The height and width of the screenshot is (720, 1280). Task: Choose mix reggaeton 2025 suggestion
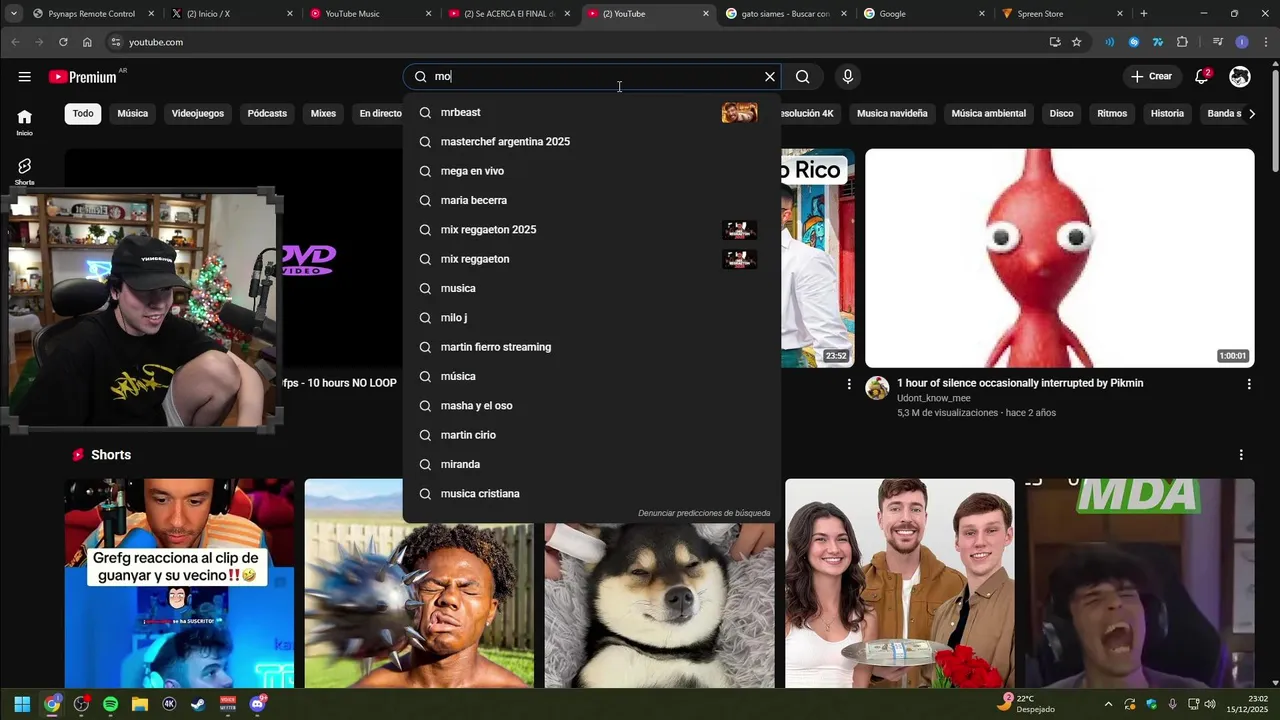[592, 230]
